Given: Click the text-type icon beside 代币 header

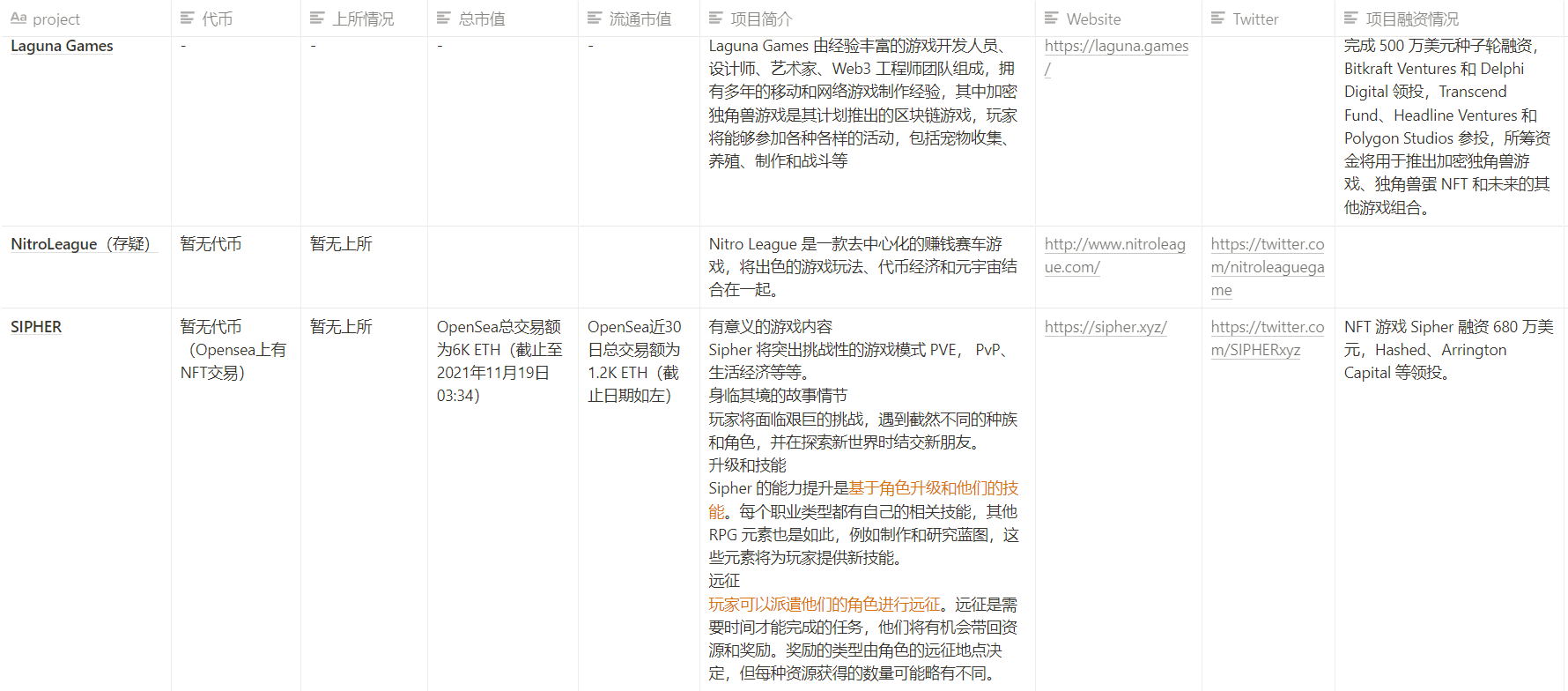Looking at the screenshot, I should point(187,19).
